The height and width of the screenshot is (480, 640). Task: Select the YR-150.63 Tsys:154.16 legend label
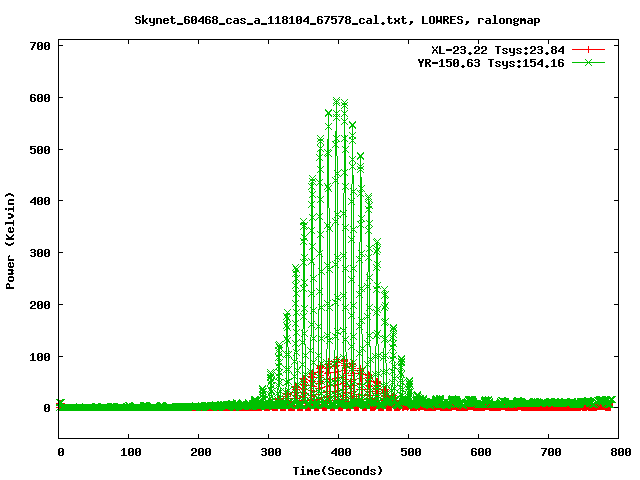click(491, 63)
